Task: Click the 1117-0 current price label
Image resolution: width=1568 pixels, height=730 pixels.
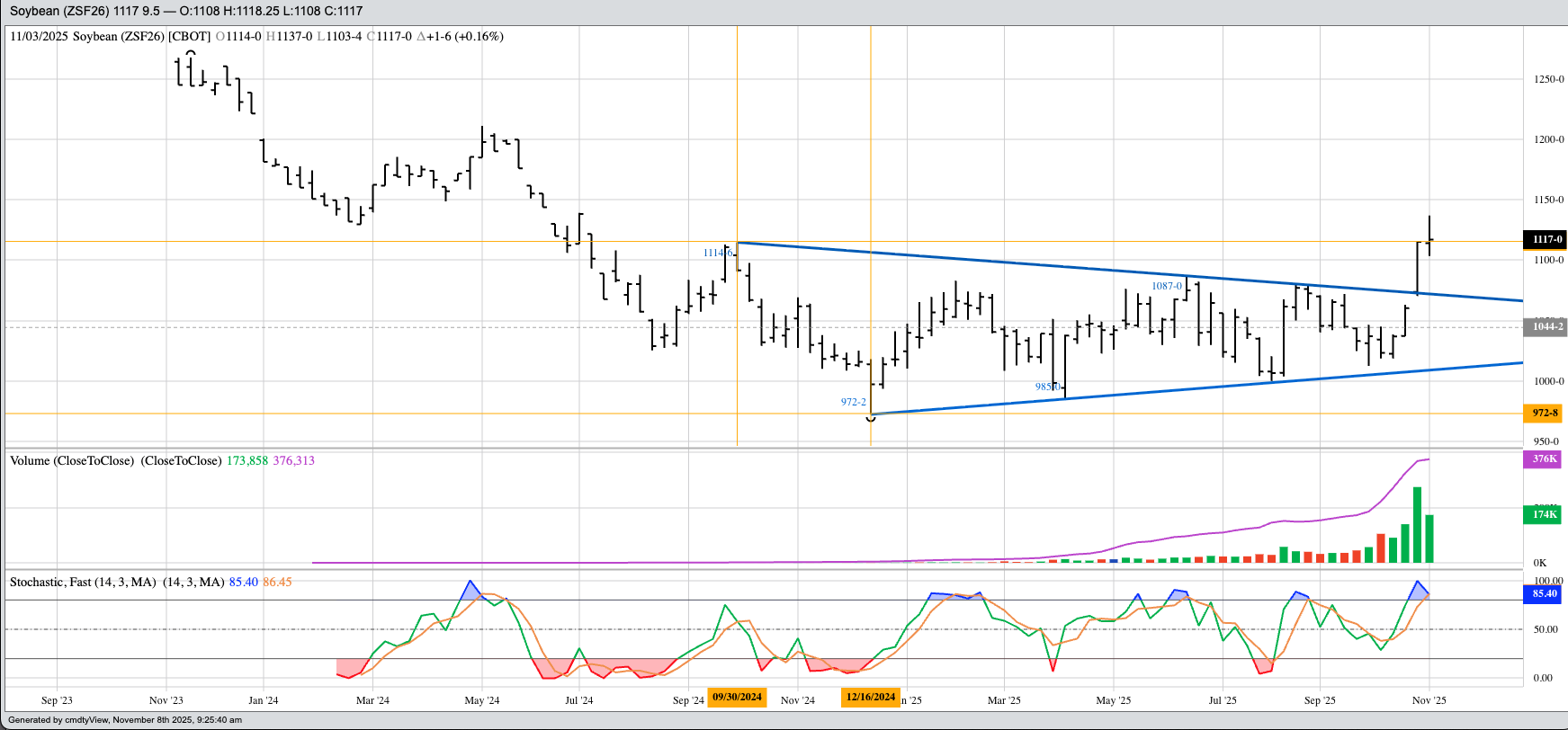Action: (x=1545, y=239)
